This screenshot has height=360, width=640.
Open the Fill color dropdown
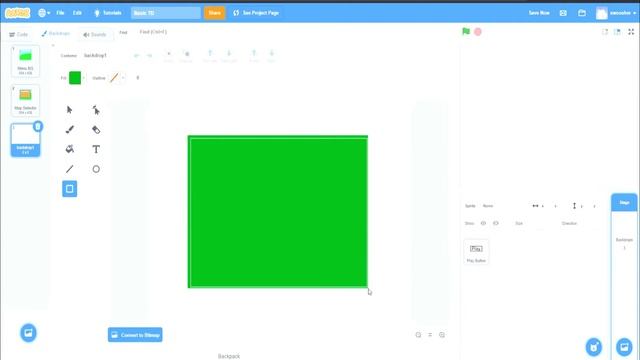(84, 78)
